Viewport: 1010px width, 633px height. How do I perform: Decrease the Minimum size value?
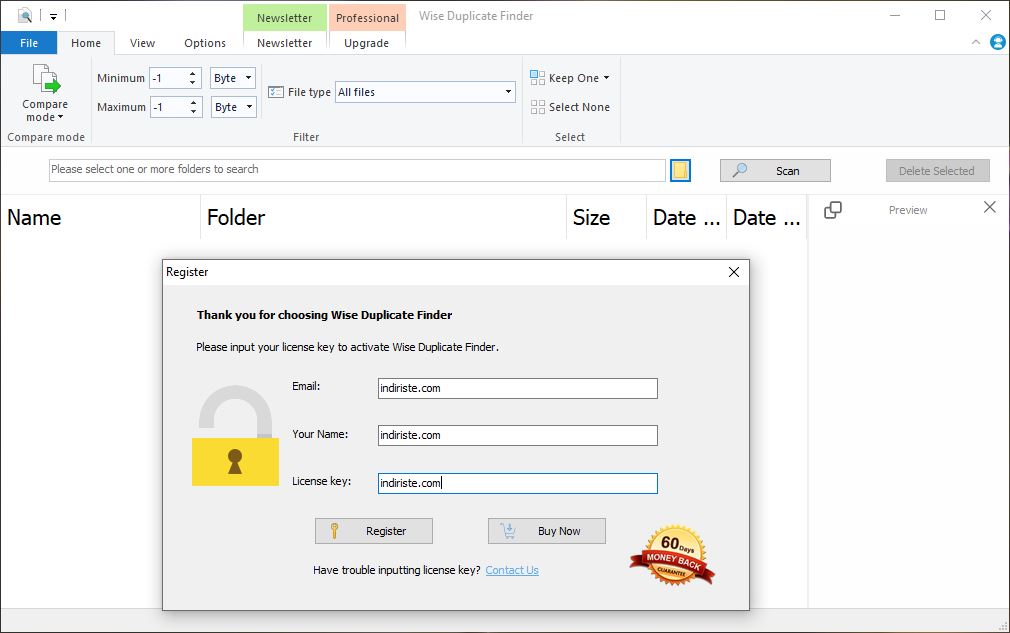(x=193, y=82)
